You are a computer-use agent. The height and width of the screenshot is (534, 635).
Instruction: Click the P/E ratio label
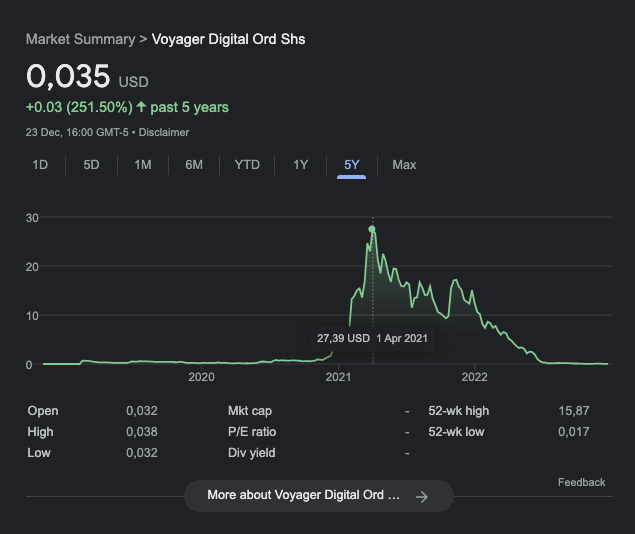(x=252, y=432)
